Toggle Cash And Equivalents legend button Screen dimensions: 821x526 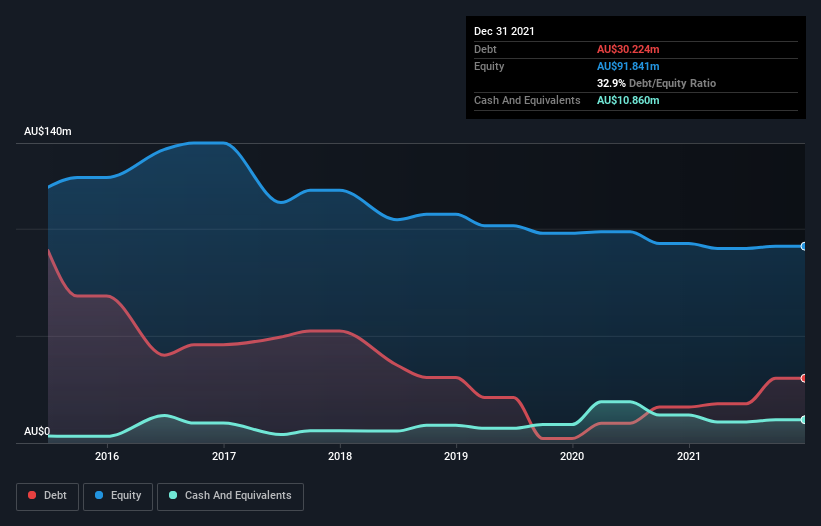pos(230,496)
